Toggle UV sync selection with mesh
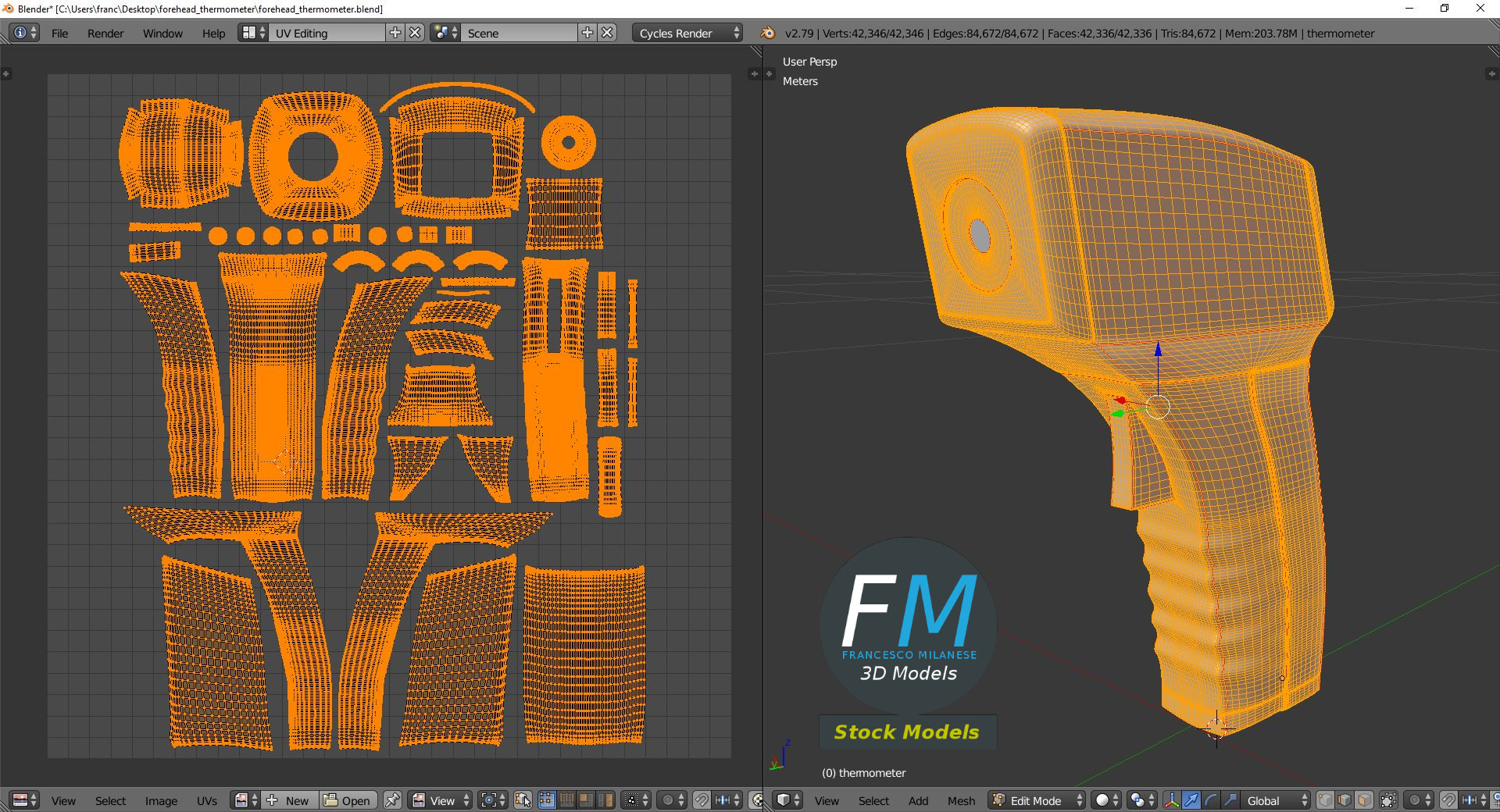The width and height of the screenshot is (1500, 812). [523, 800]
